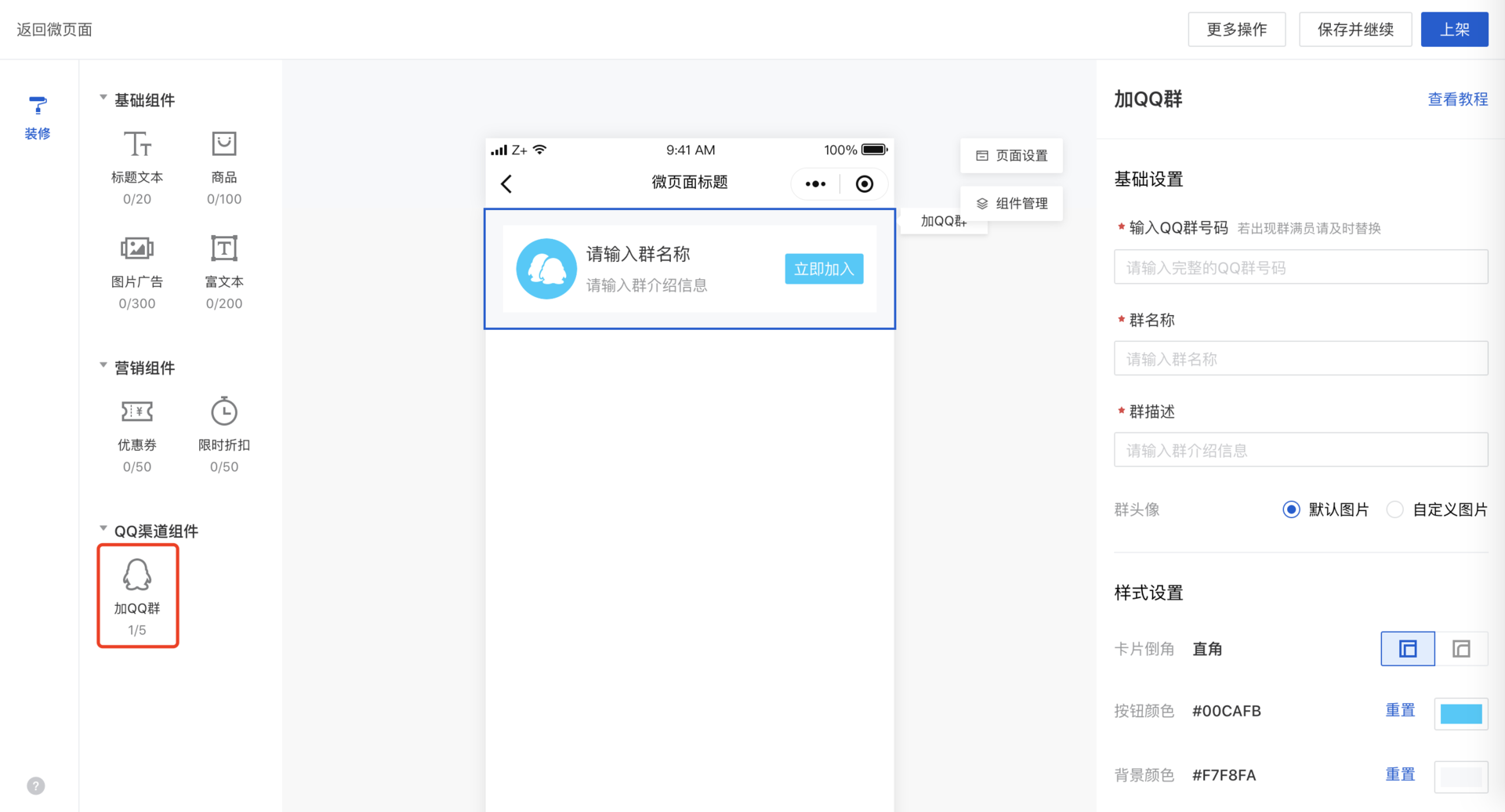Choose the rounded corner card style

point(1461,649)
